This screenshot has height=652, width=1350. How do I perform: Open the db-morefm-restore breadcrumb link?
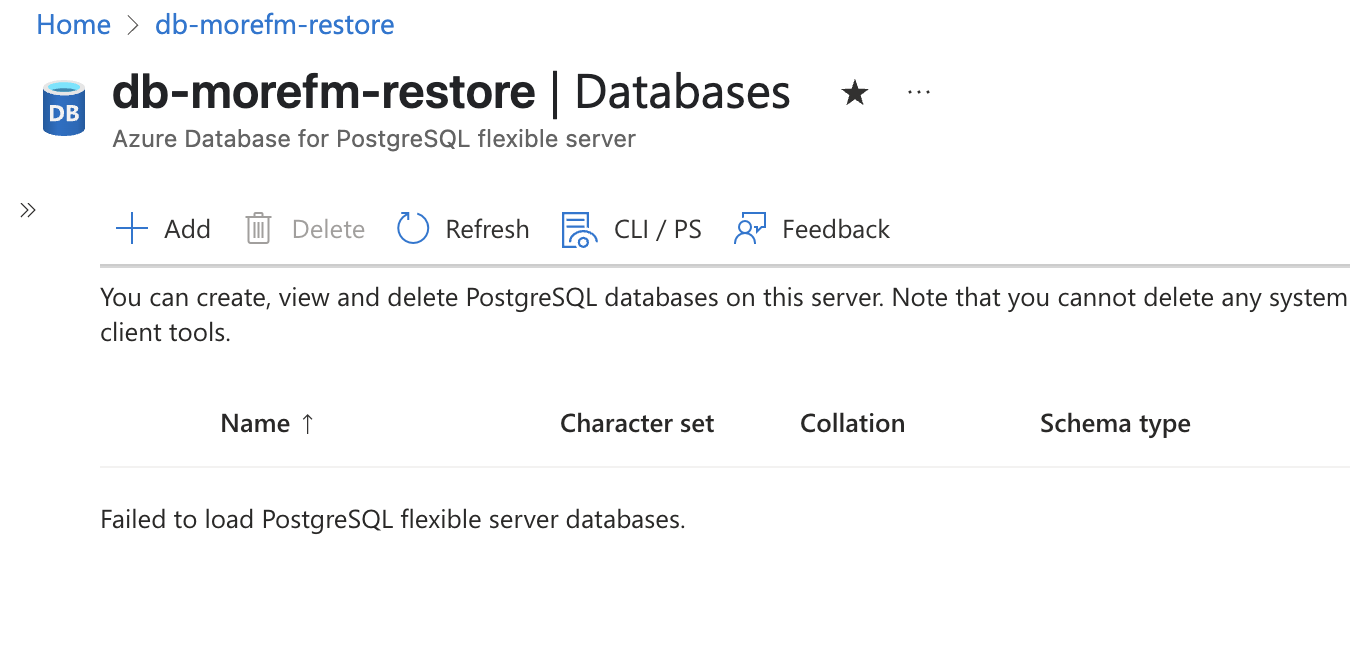(275, 25)
